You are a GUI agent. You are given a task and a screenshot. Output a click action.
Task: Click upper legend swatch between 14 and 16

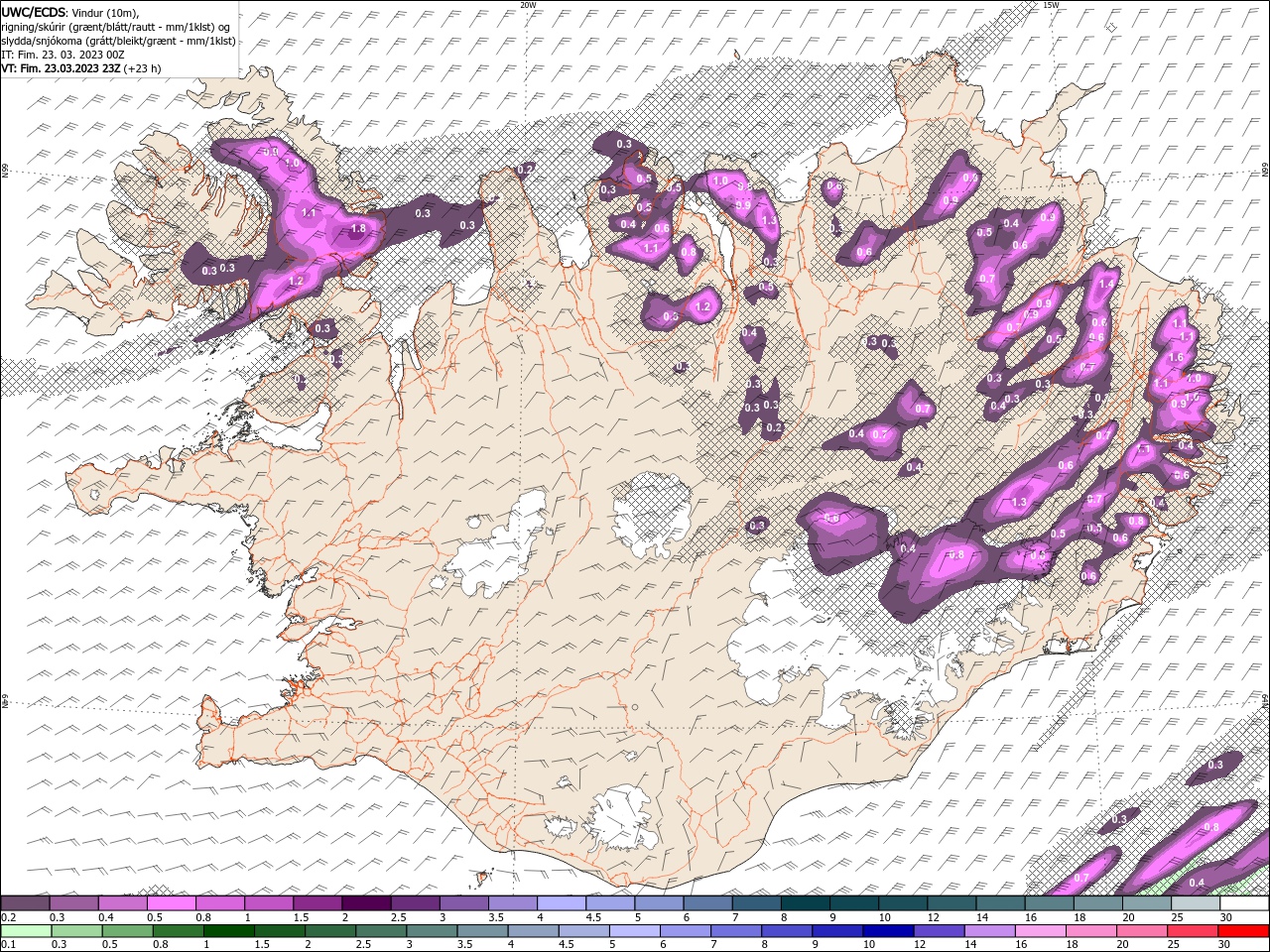pos(1000,903)
